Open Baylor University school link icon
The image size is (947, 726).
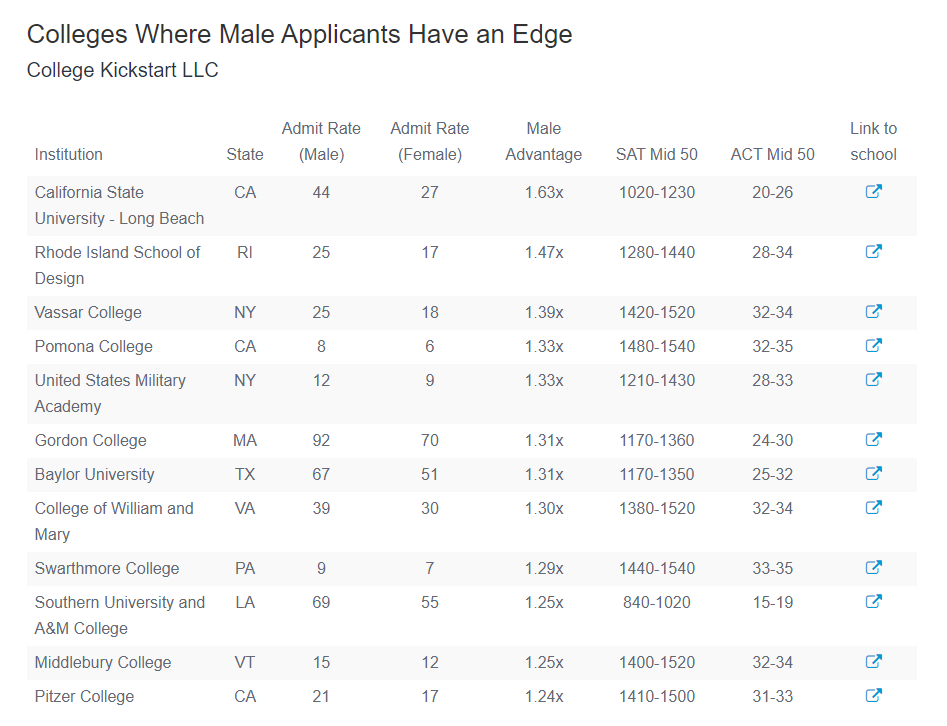[x=873, y=474]
